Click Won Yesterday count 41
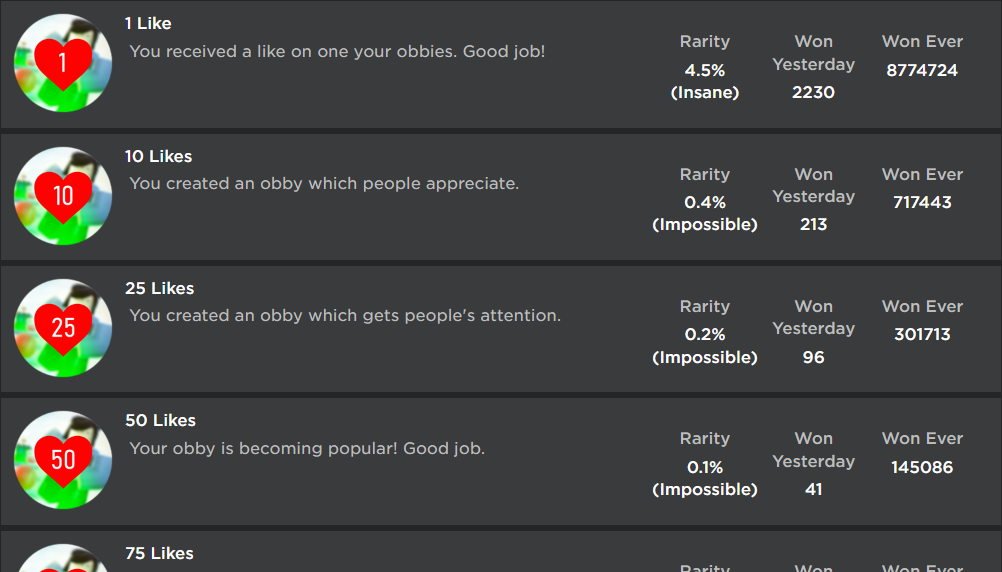 813,489
